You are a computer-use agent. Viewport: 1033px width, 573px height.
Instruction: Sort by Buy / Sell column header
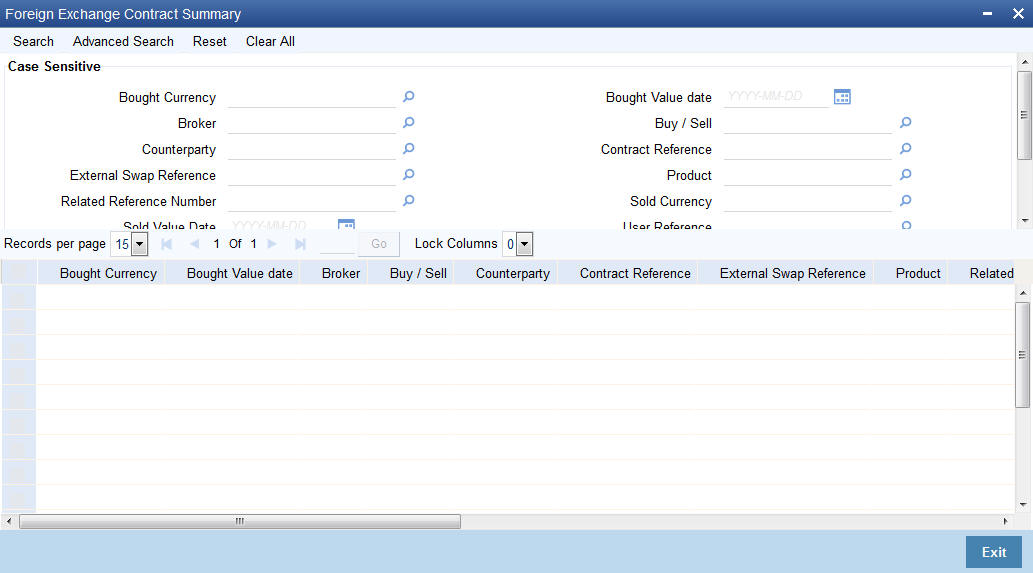click(418, 273)
